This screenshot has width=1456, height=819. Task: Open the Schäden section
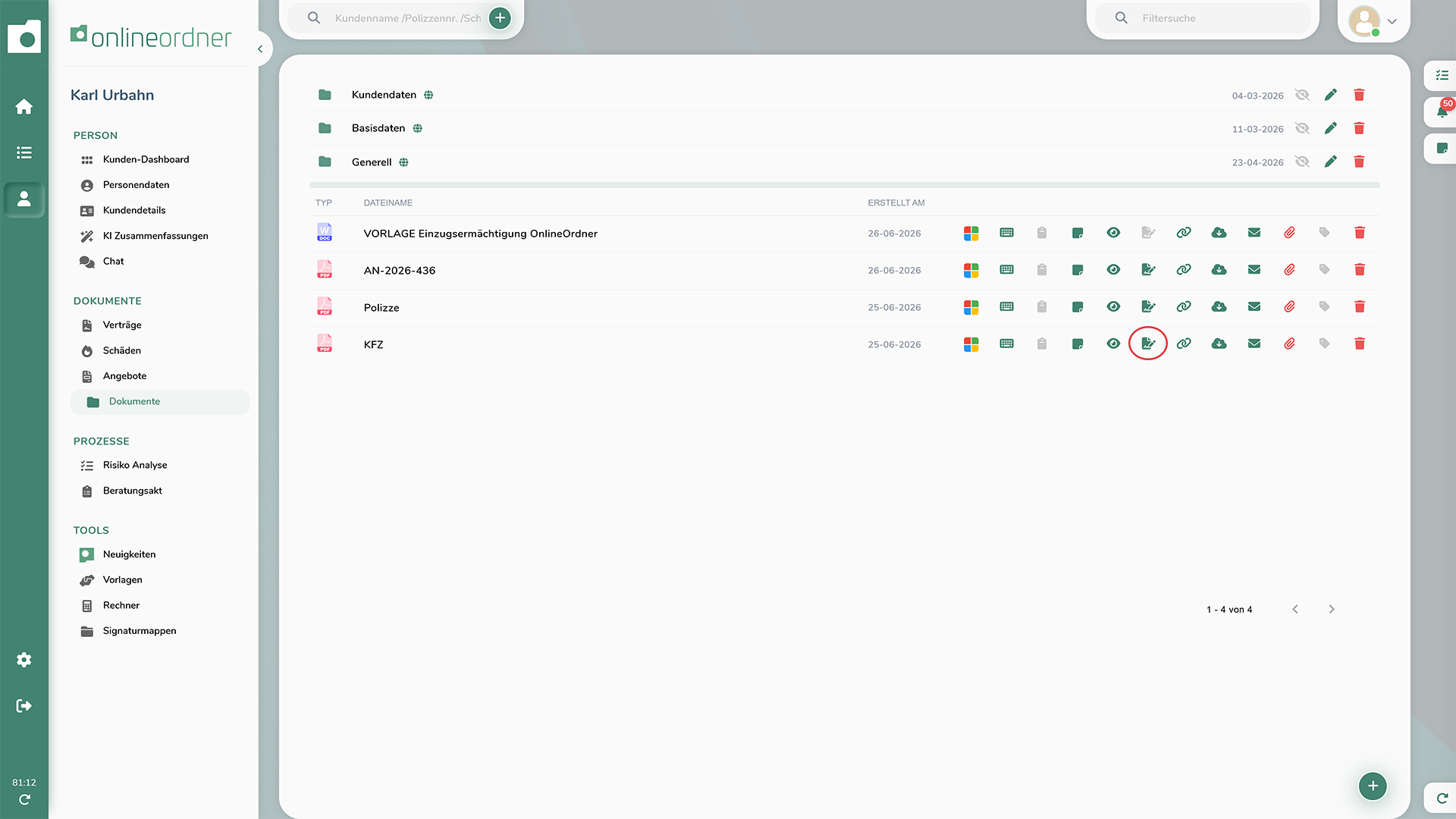pyautogui.click(x=122, y=350)
